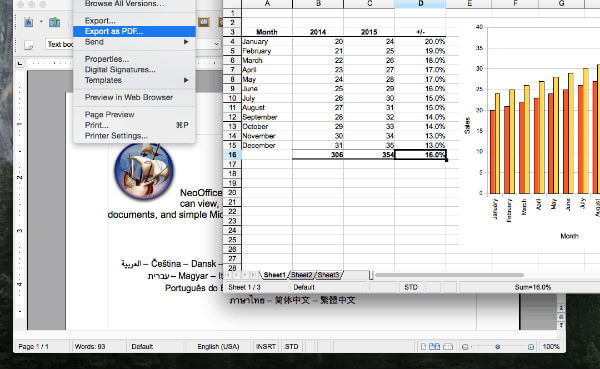Click the zoom out minus icon

[465, 347]
